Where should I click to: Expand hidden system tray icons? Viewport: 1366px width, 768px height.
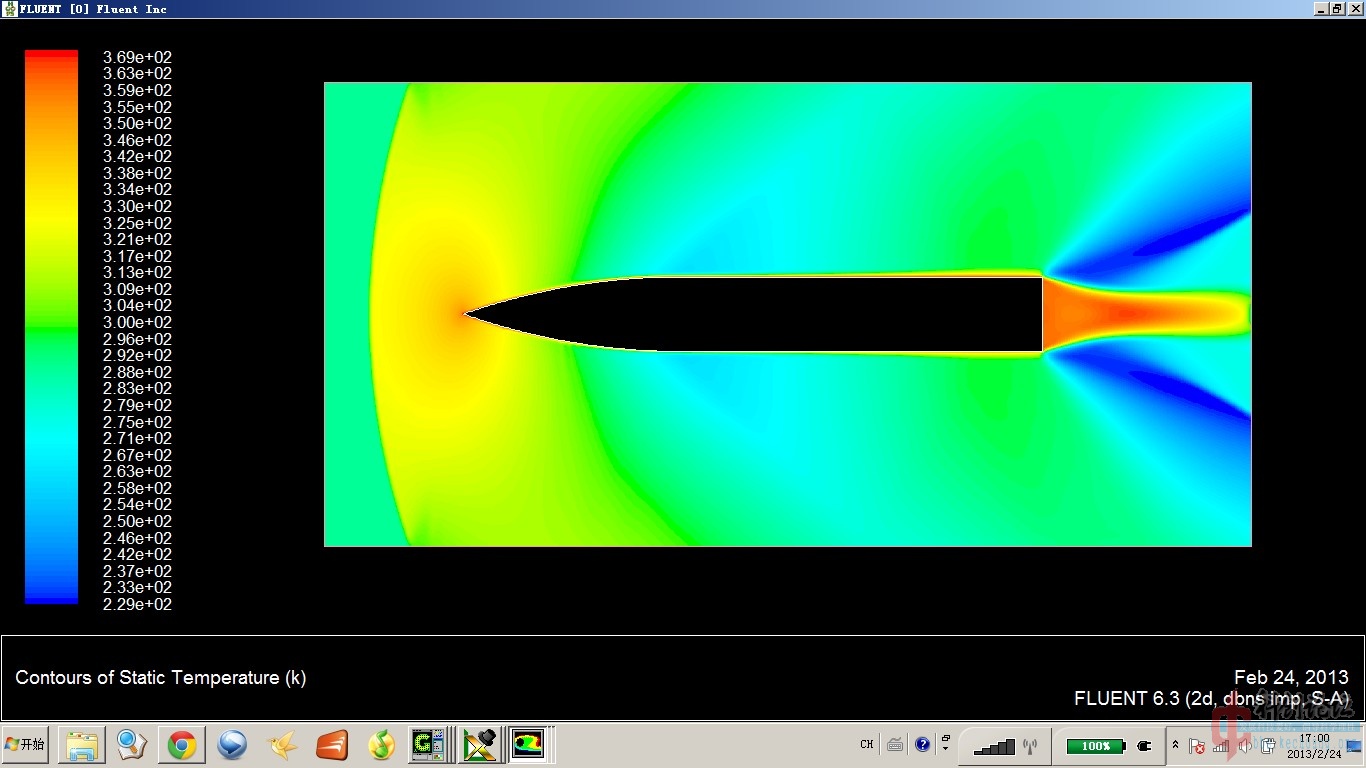(x=1175, y=746)
